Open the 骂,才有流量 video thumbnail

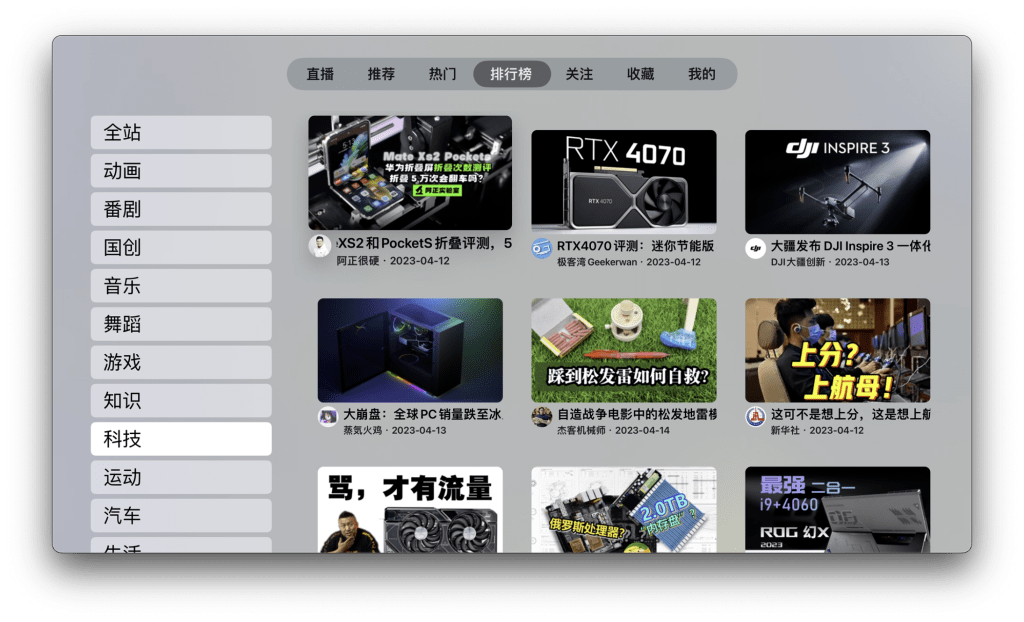(410, 510)
